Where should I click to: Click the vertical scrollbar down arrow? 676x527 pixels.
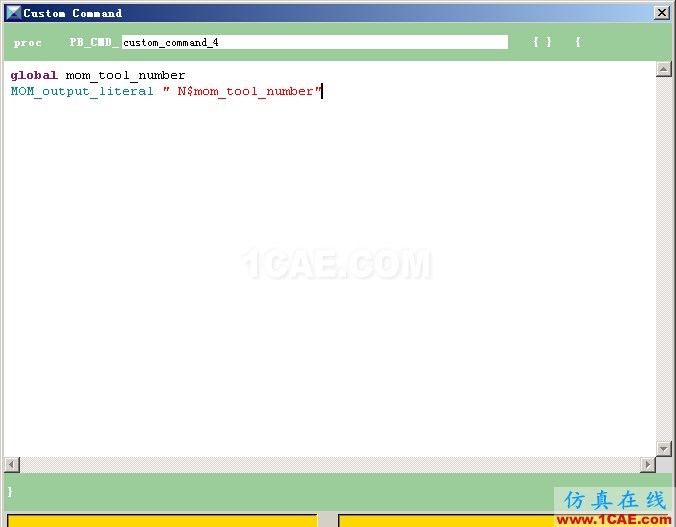click(663, 449)
